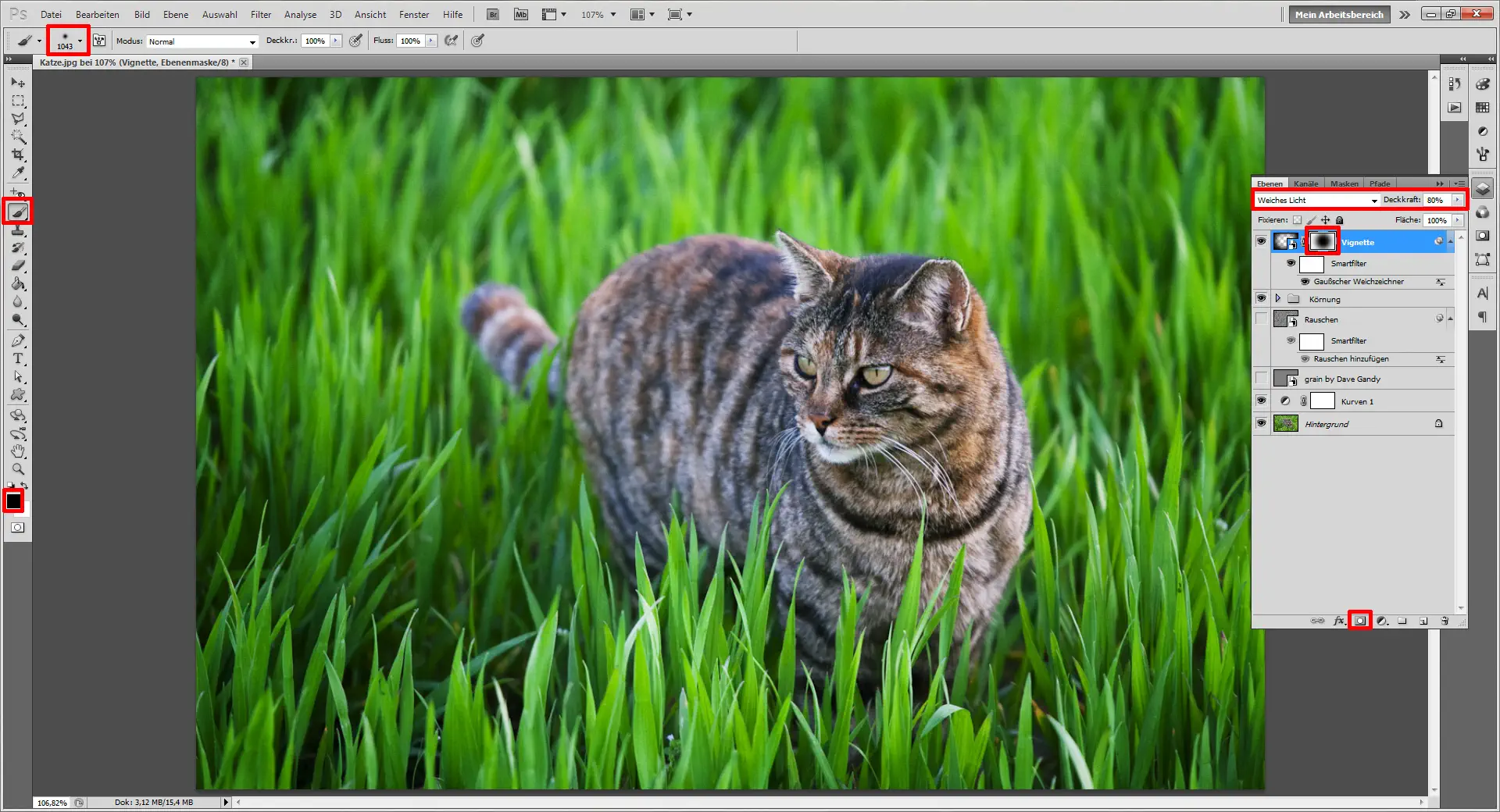The image size is (1500, 812).
Task: Expand the Körnung layer group
Action: 1278,298
